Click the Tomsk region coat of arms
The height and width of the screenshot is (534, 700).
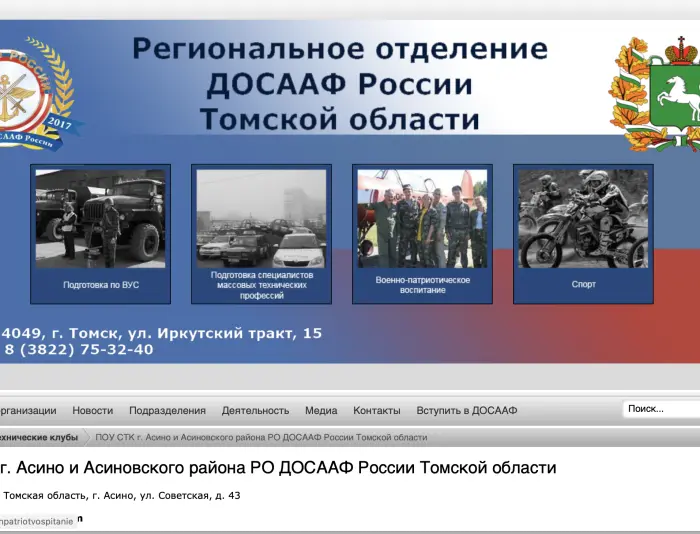coord(655,94)
